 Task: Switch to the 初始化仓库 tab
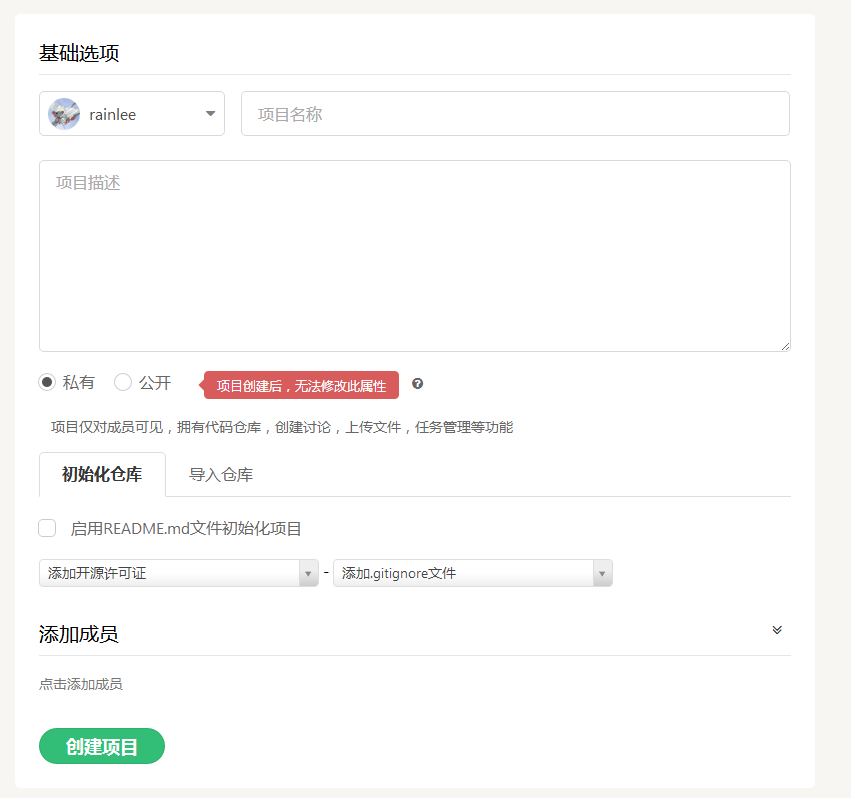[x=102, y=474]
